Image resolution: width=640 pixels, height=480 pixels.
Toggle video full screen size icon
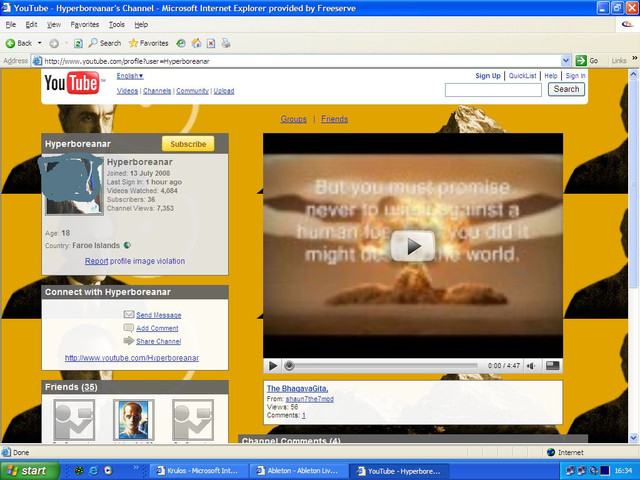point(552,366)
